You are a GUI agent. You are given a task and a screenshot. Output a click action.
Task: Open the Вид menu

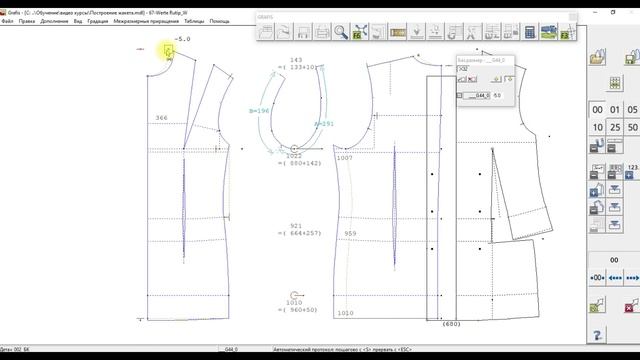[x=78, y=21]
